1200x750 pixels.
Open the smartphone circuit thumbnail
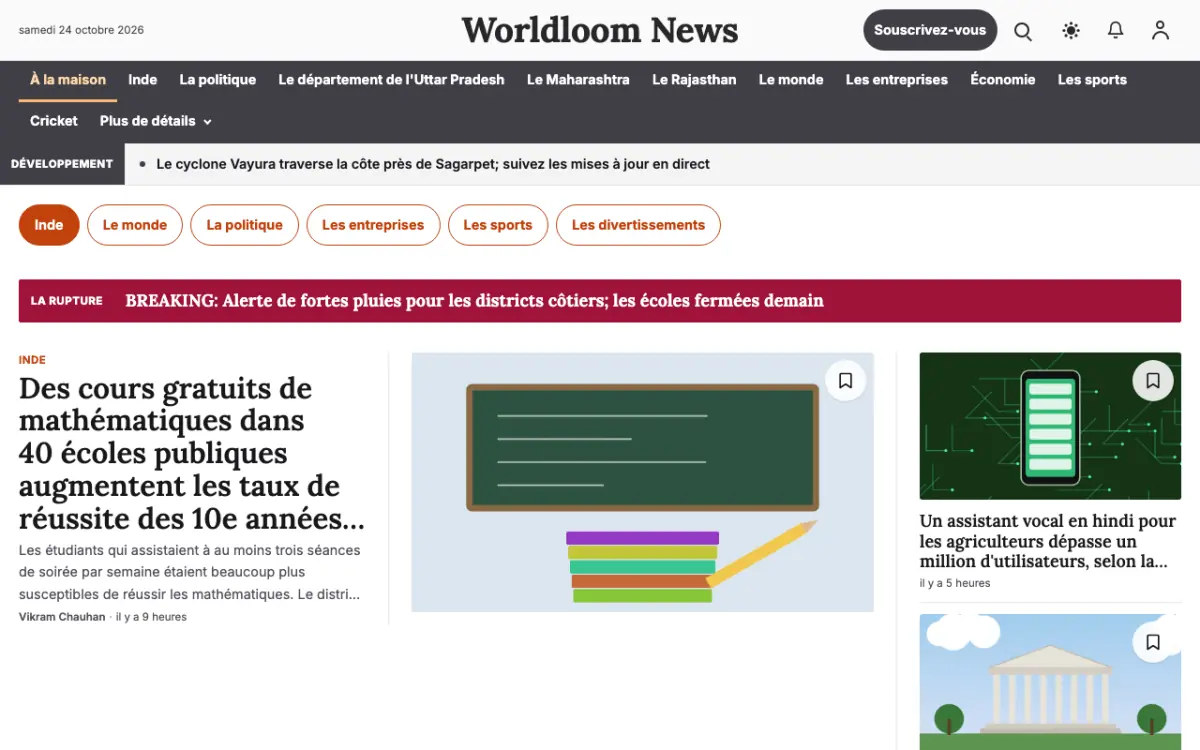pos(1050,426)
